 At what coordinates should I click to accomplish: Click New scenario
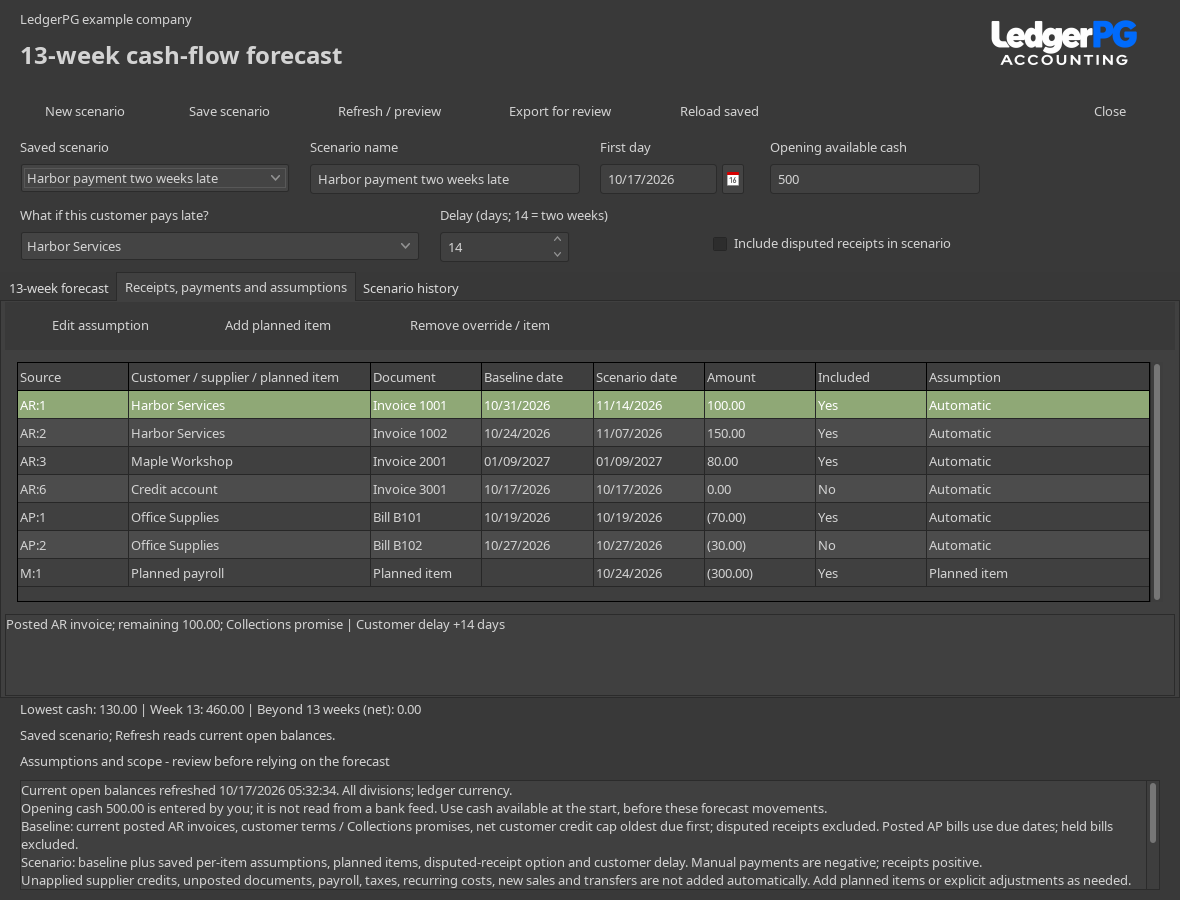click(84, 111)
